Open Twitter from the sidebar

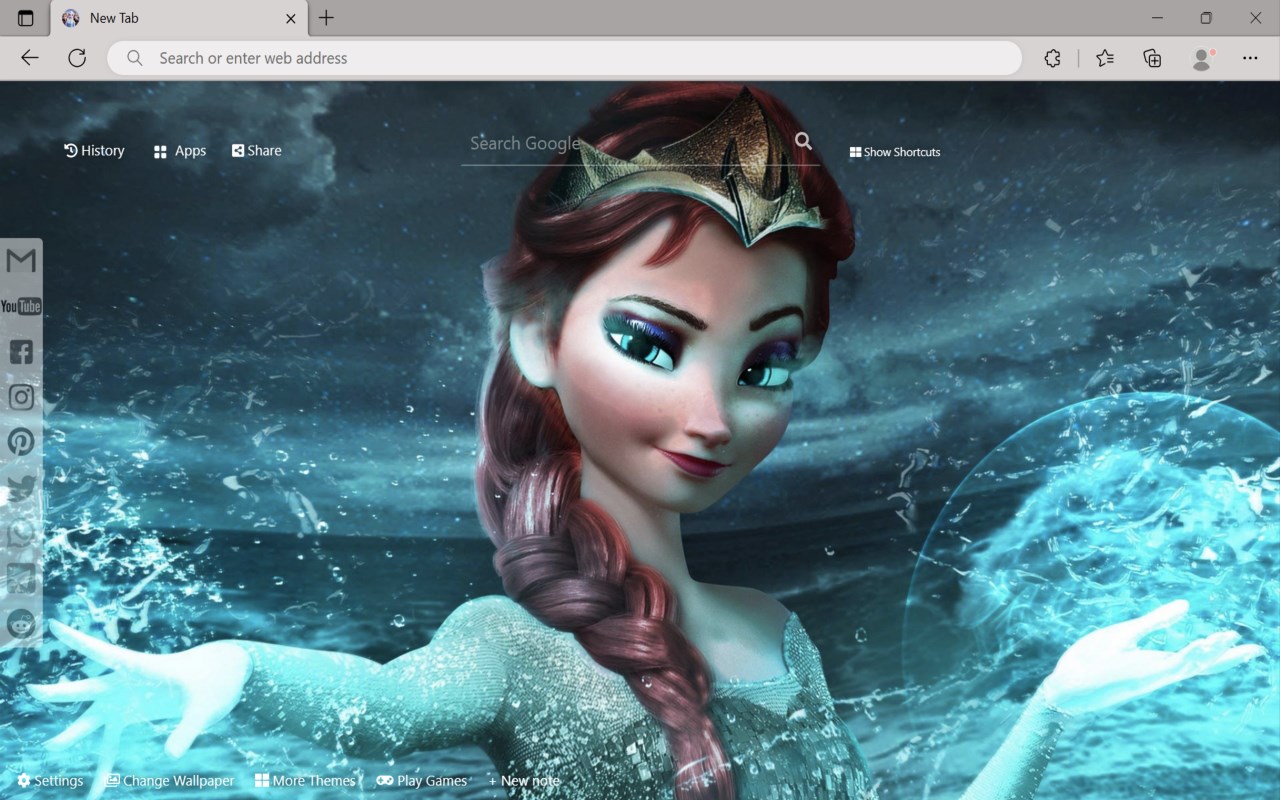pyautogui.click(x=21, y=488)
